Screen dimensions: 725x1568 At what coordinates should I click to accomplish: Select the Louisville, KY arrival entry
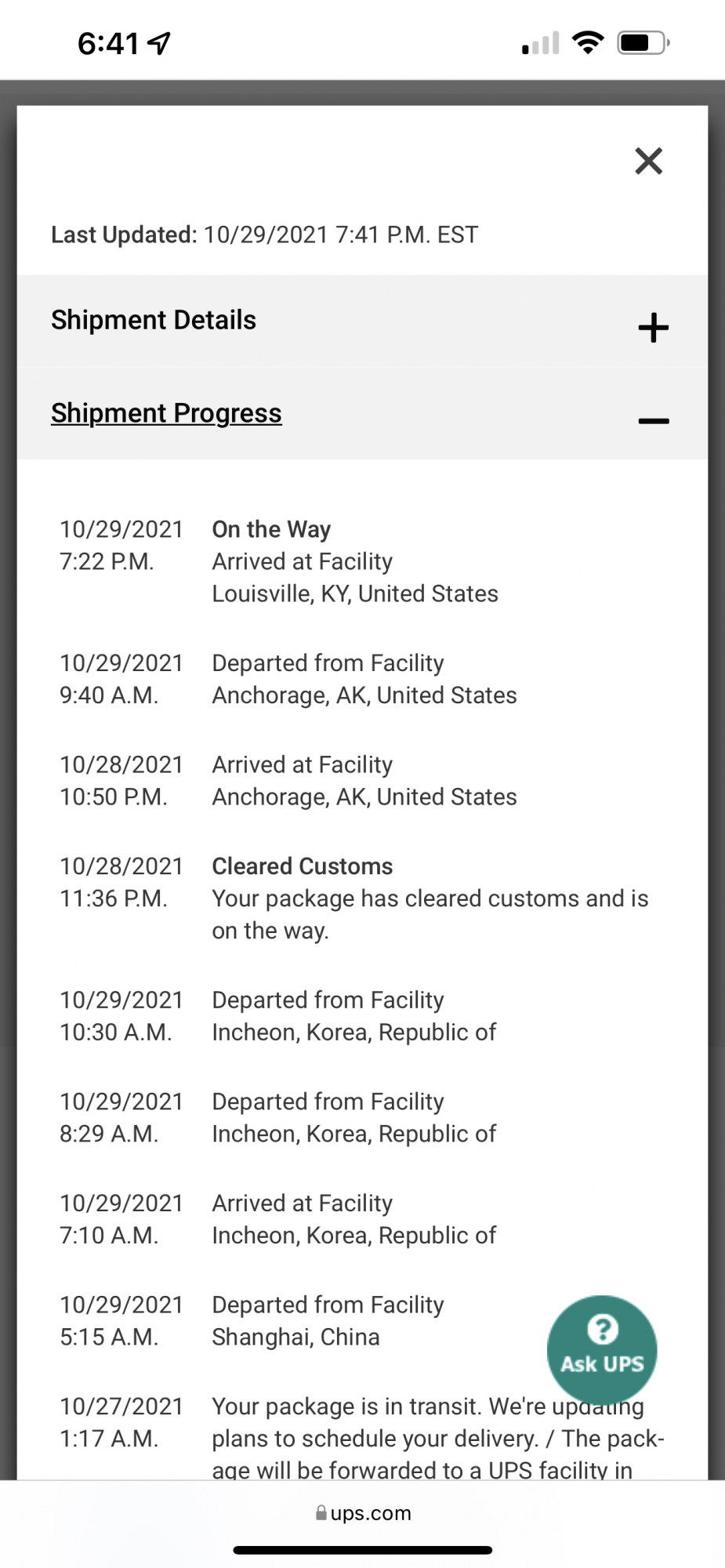tap(354, 562)
